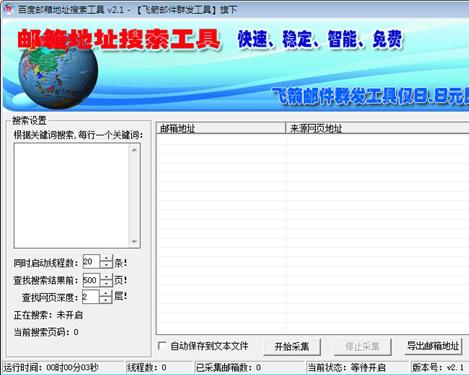Click 当前搜索页码: 0 status text
This screenshot has width=469, height=375.
point(46,332)
